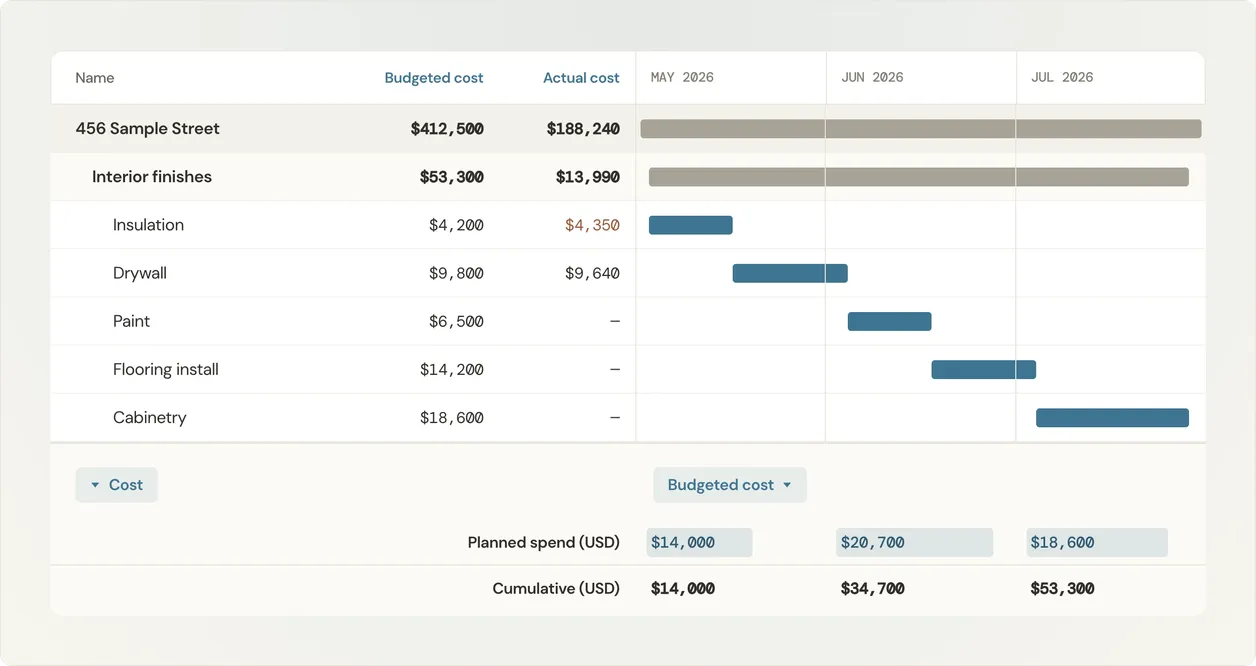Select the Insulation task row name
The image size is (1256, 666).
pos(148,225)
